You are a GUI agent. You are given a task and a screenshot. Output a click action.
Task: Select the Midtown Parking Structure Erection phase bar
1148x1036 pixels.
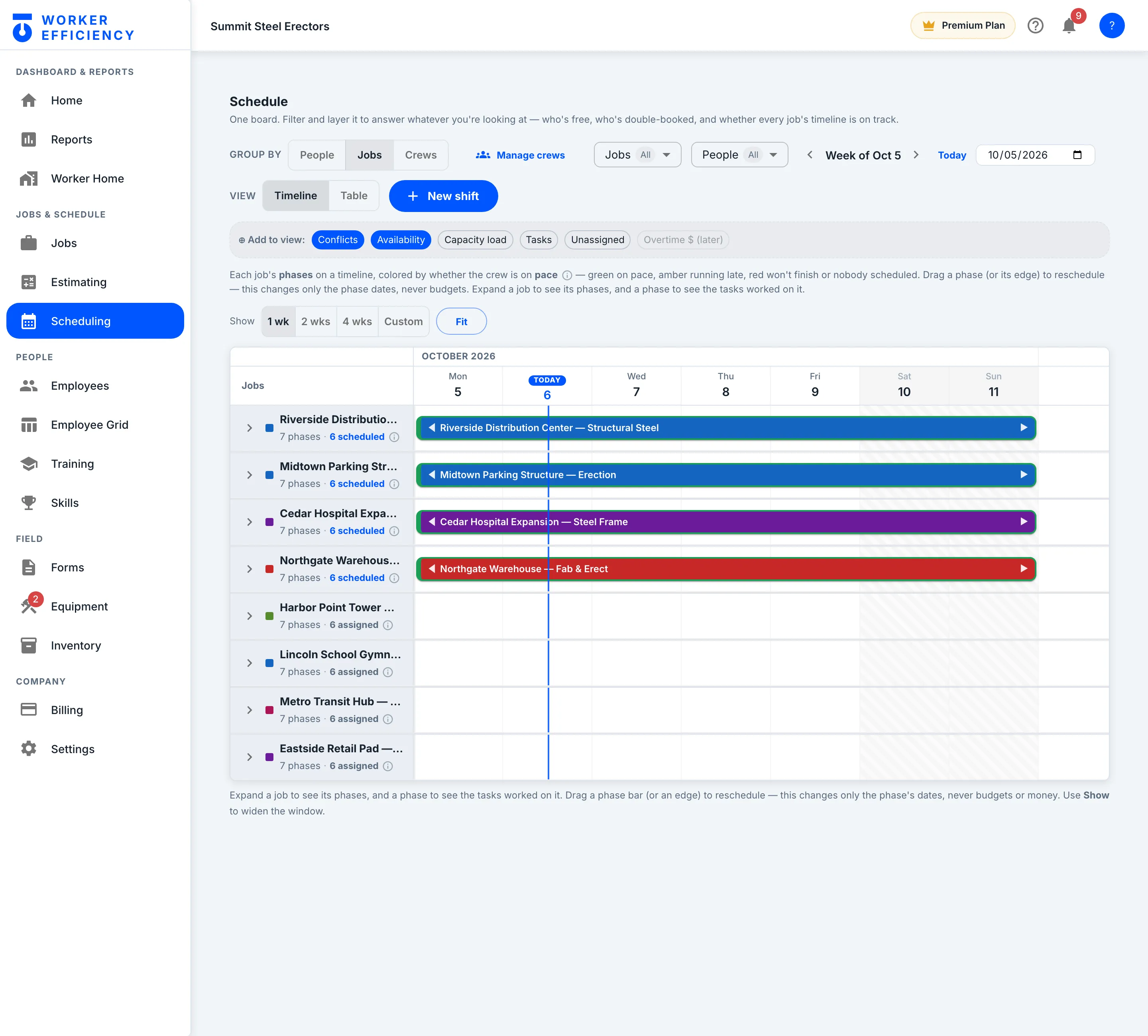pos(725,475)
